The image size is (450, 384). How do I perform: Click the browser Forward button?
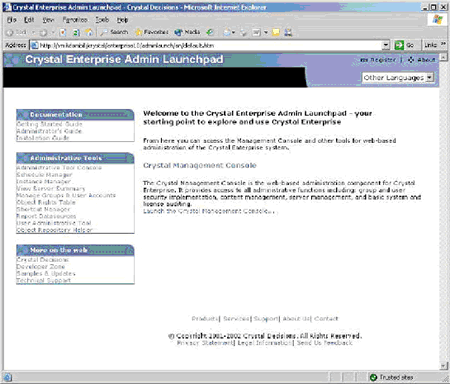pos(43,32)
